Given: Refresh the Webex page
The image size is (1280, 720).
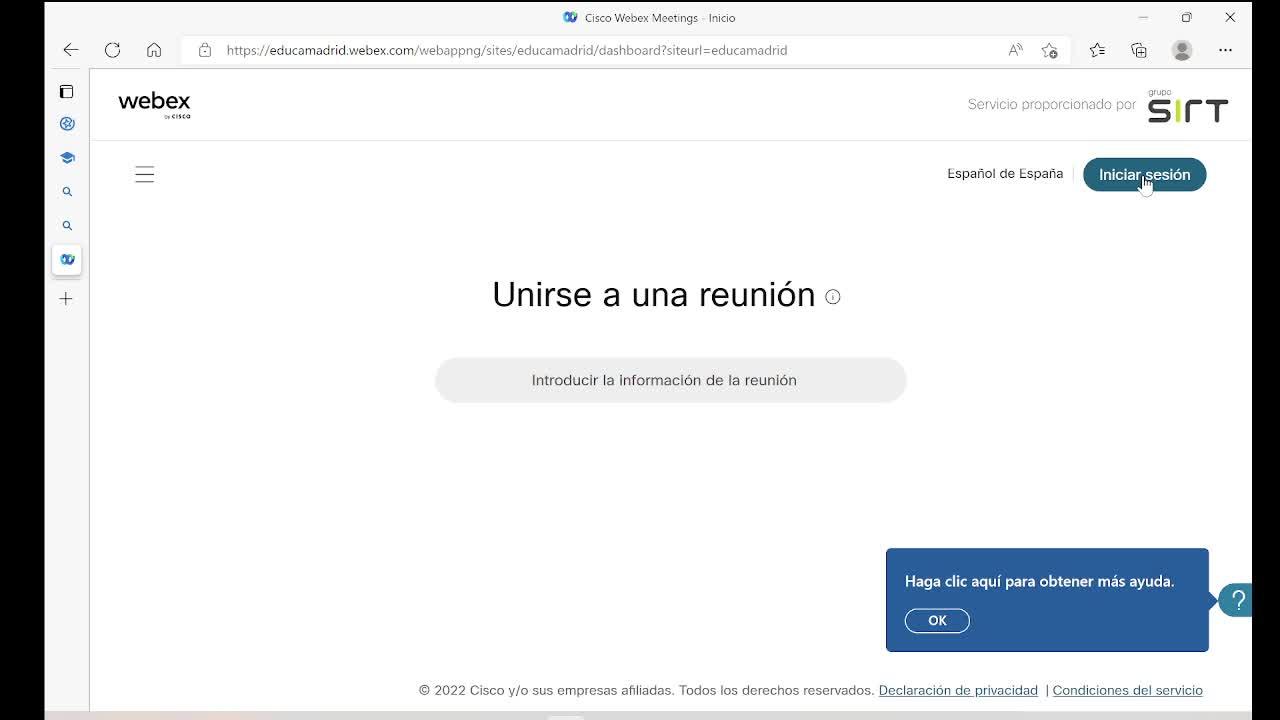Looking at the screenshot, I should point(112,50).
